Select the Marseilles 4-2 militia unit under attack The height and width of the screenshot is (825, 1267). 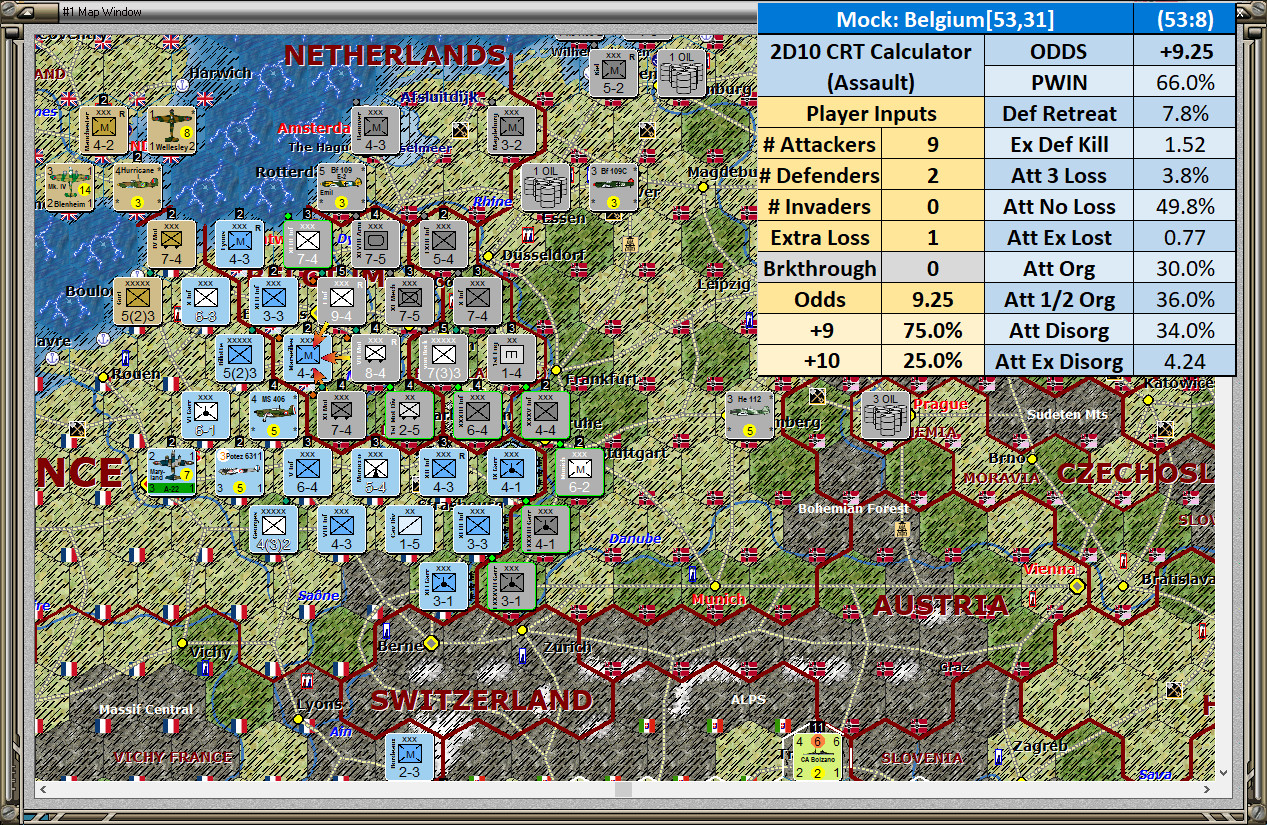[308, 359]
